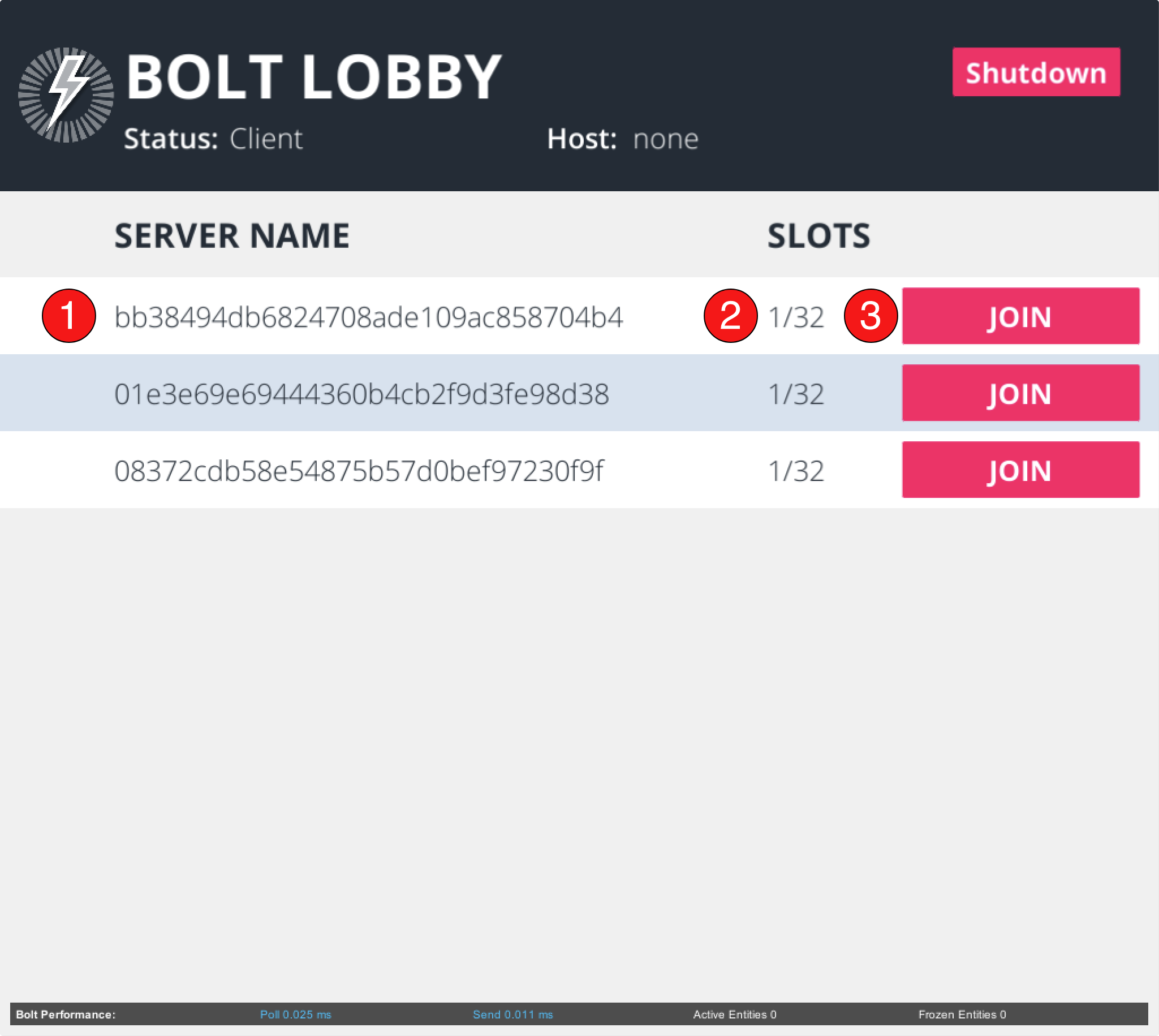1159x1036 pixels.
Task: Click the Bolt Performance label
Action: 66,1014
